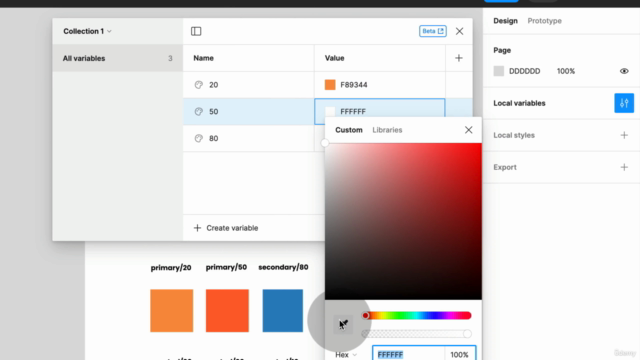This screenshot has height=360, width=640.
Task: Select the primary/50 red-orange square
Action: pyautogui.click(x=227, y=311)
